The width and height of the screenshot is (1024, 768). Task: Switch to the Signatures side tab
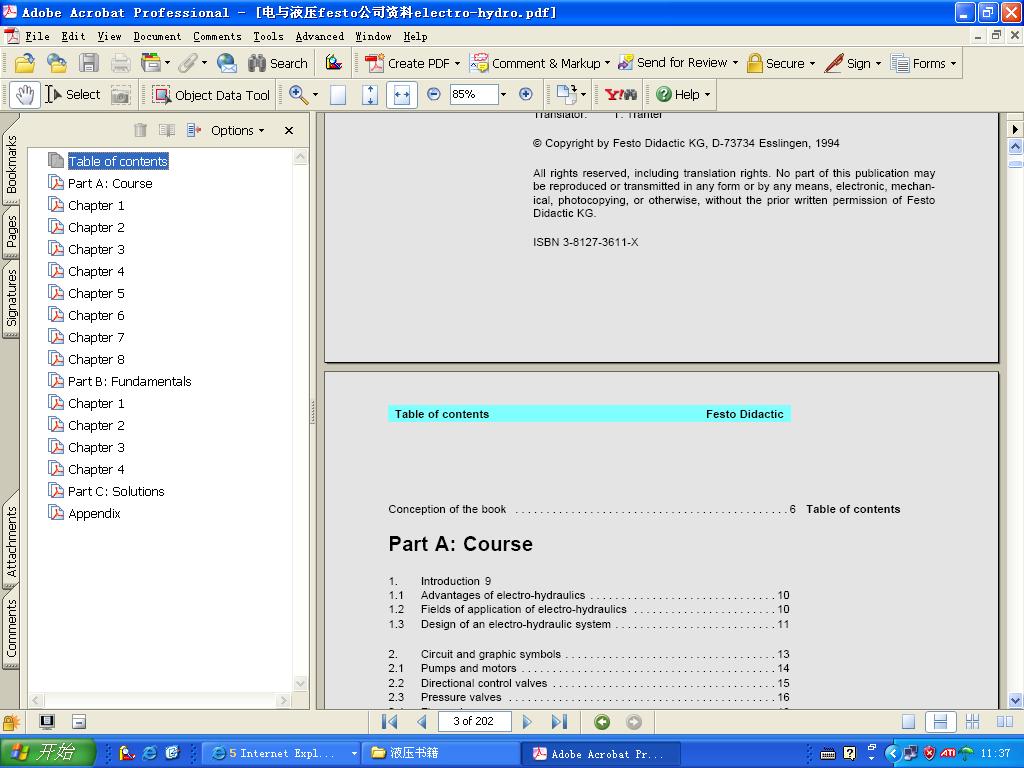coord(11,298)
